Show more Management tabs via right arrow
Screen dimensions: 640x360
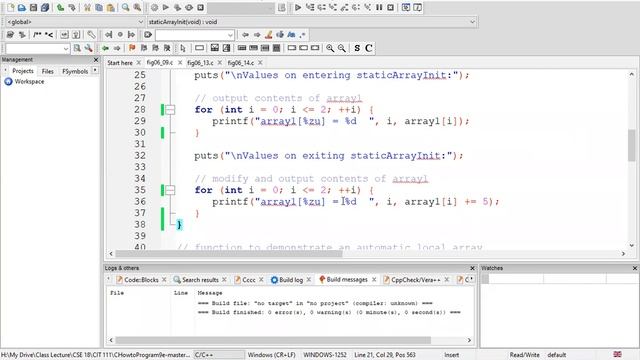click(x=95, y=71)
